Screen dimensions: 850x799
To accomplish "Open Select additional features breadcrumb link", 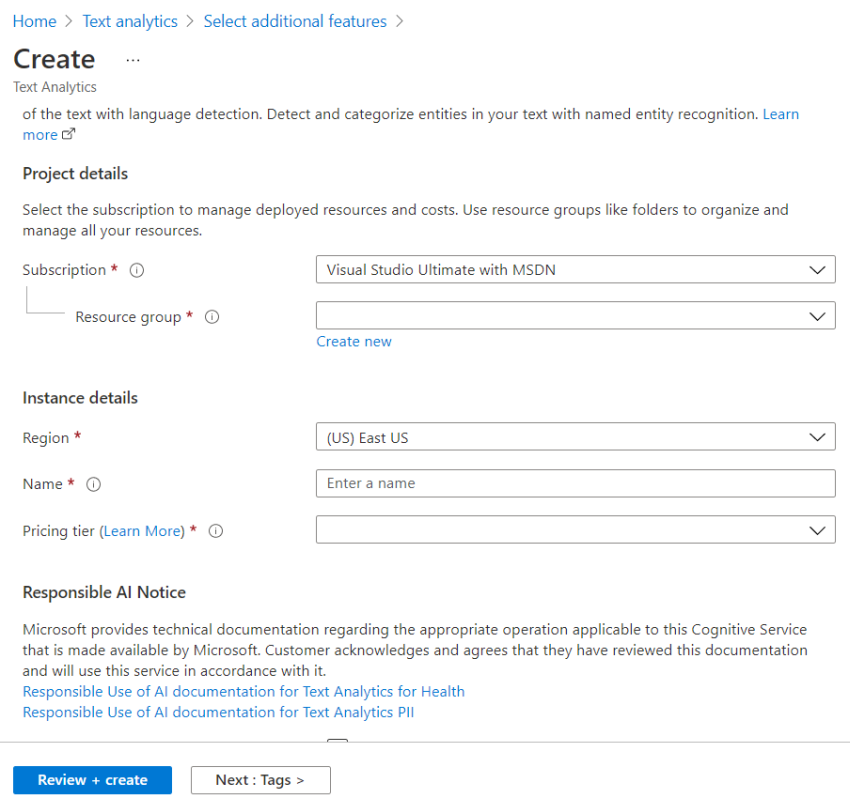I will (x=294, y=20).
